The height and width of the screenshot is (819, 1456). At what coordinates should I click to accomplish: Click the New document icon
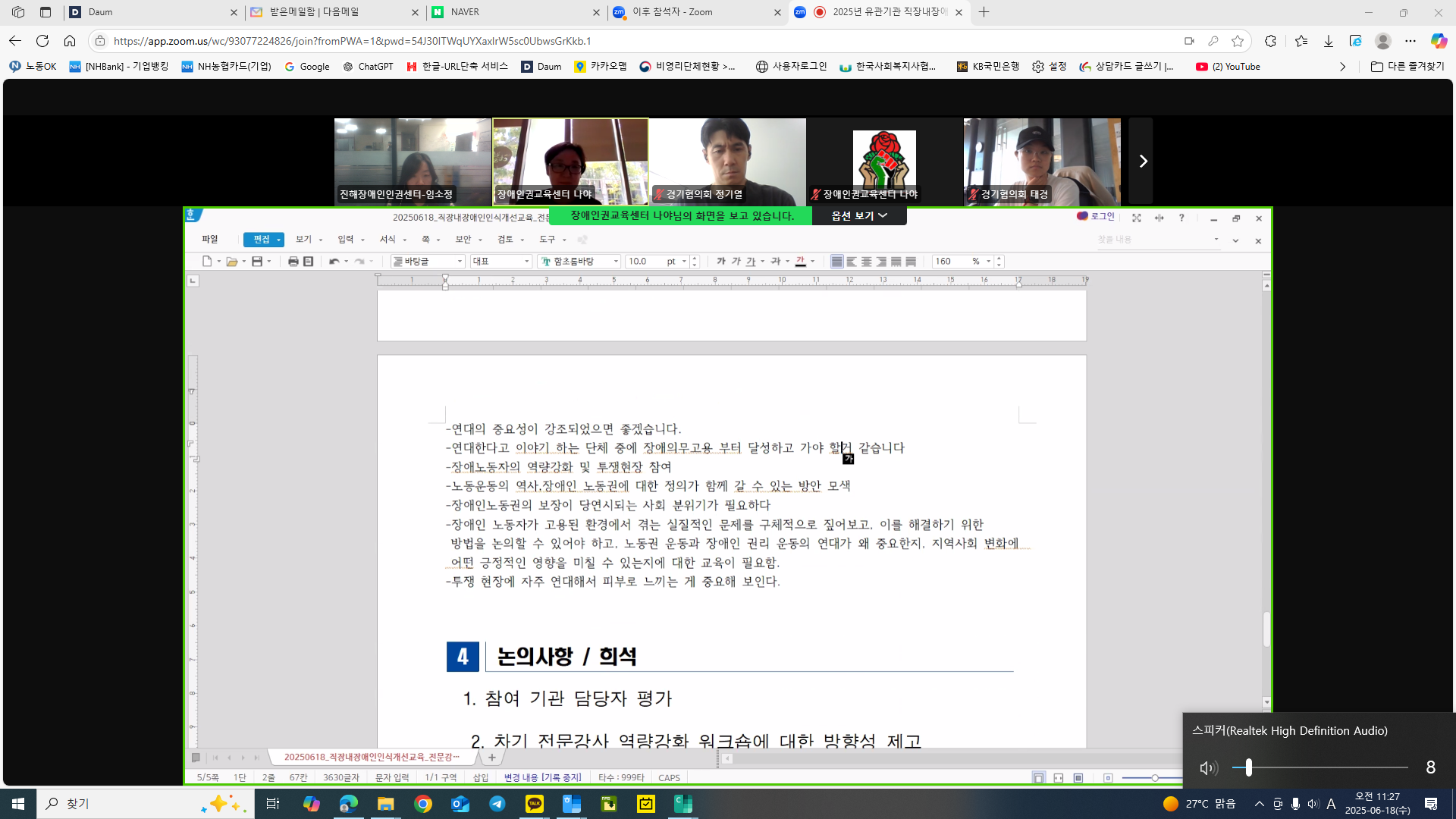(x=206, y=262)
